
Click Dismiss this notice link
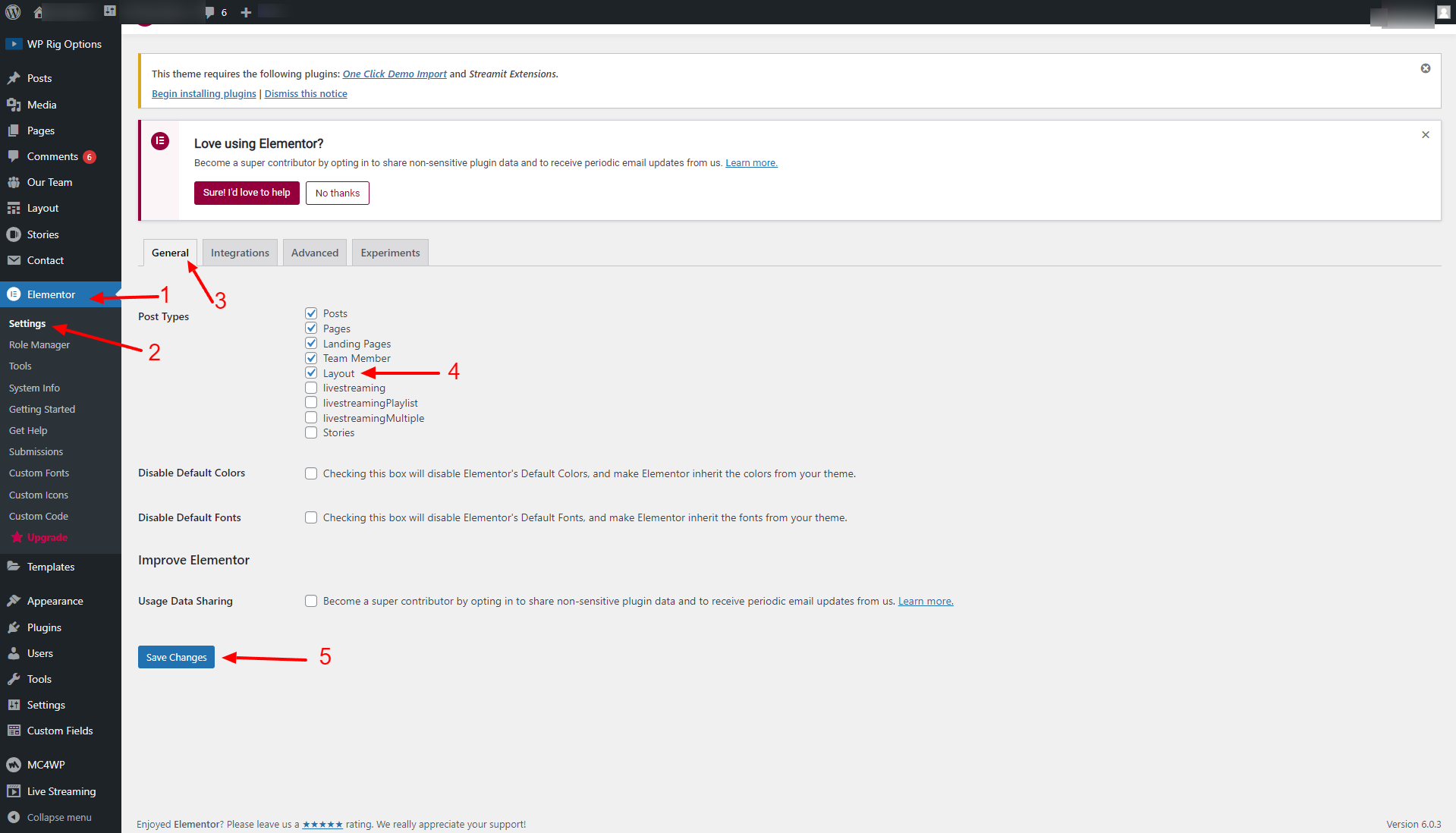click(x=306, y=93)
